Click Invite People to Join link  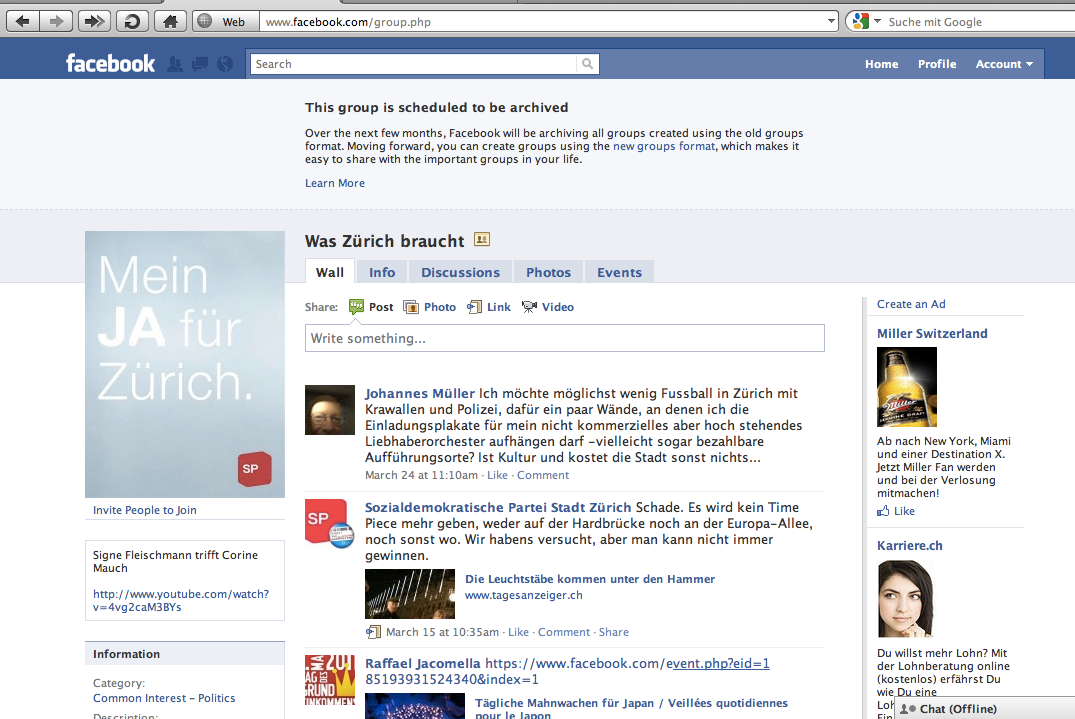point(145,510)
